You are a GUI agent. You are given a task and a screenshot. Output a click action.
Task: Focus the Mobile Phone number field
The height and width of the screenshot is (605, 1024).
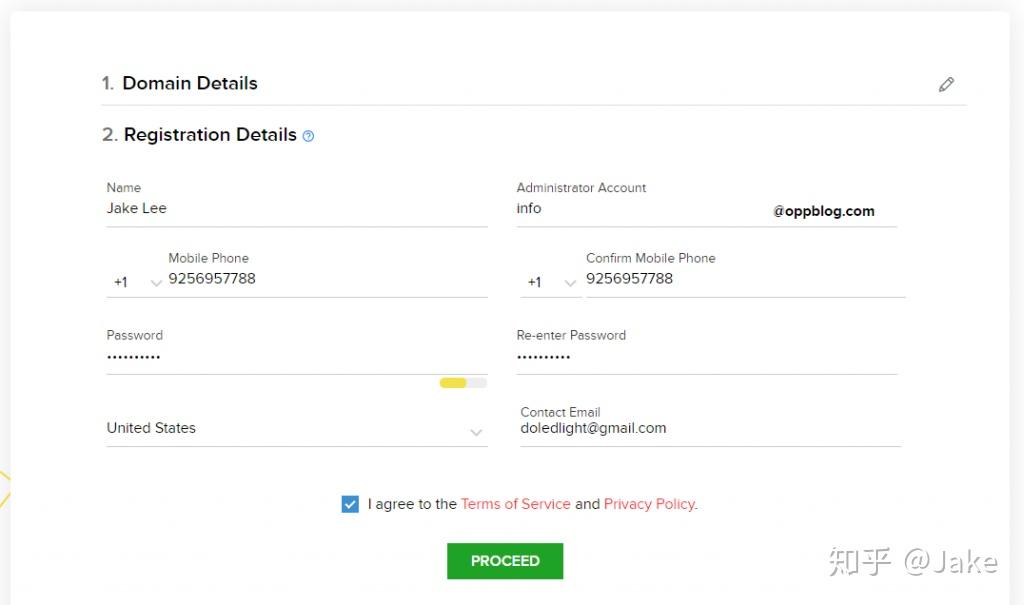click(x=326, y=279)
